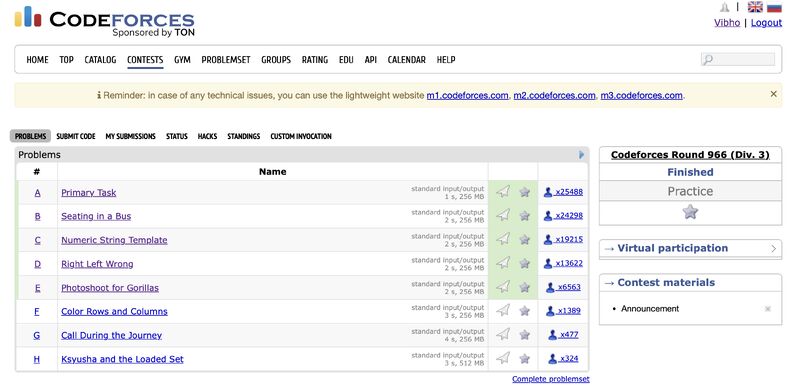
Task: Click the submit icon for Color Rows and Columns
Action: click(503, 310)
